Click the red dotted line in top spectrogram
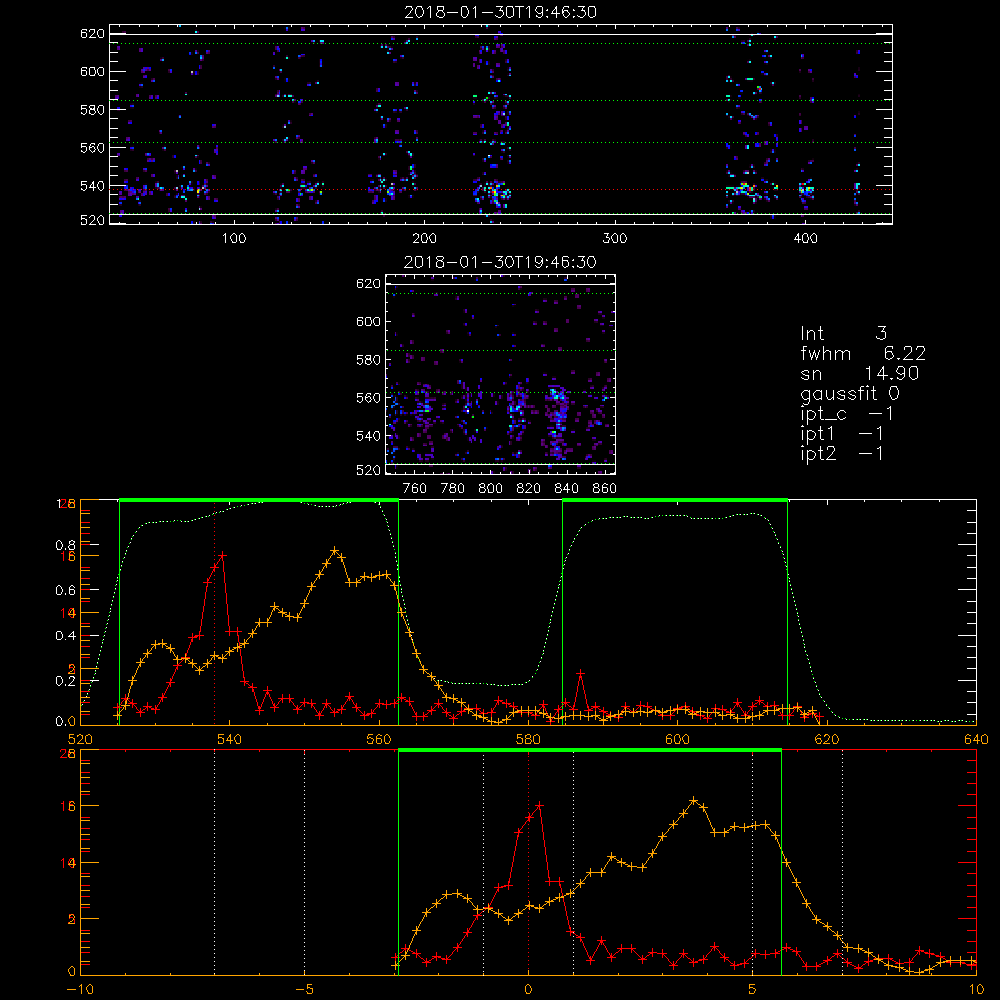 pyautogui.click(x=501, y=189)
